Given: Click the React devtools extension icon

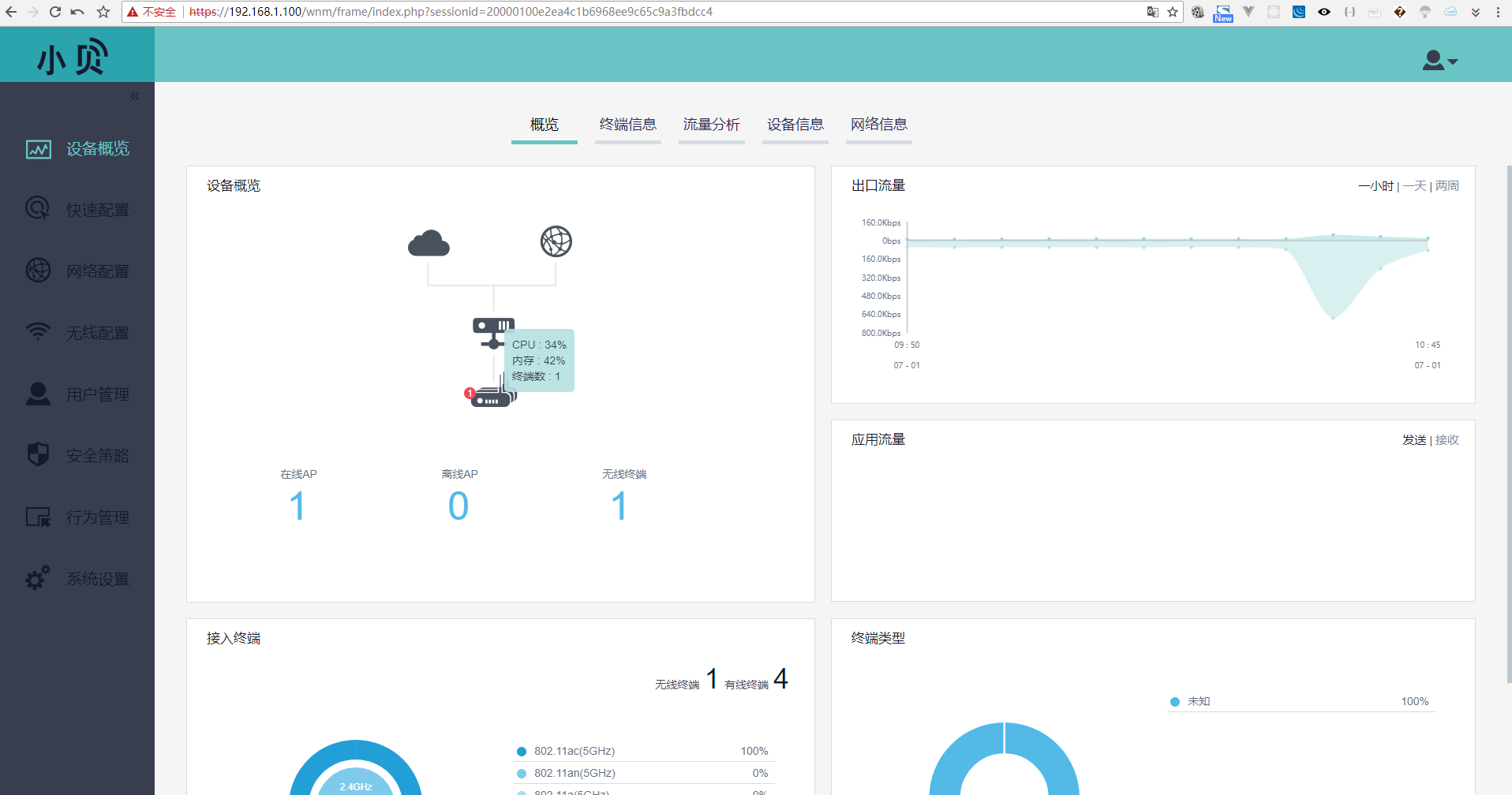Looking at the screenshot, I should (x=1274, y=12).
